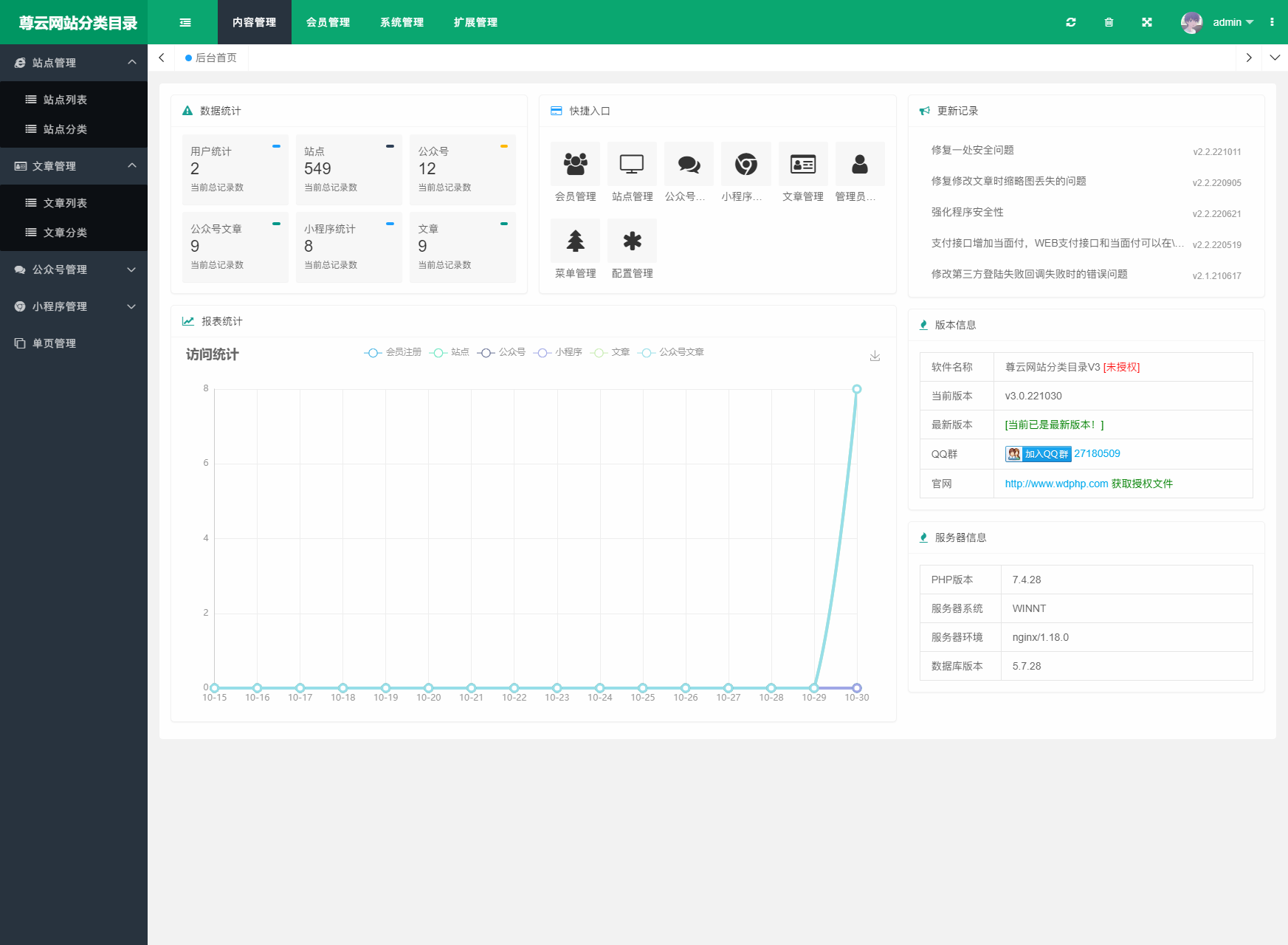This screenshot has height=945, width=1288.
Task: Toggle the 公众号 series in chart legend
Action: [501, 352]
